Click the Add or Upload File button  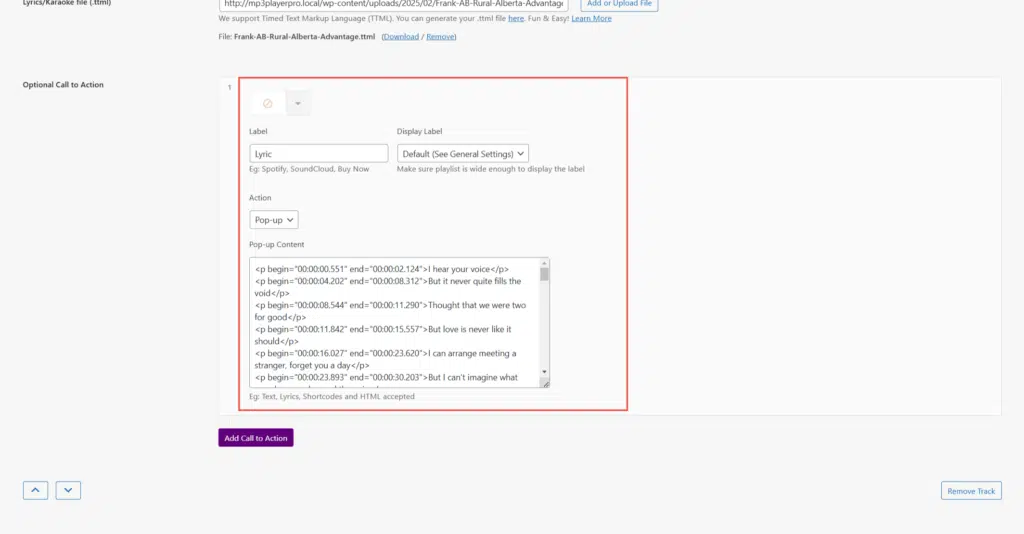pyautogui.click(x=619, y=4)
